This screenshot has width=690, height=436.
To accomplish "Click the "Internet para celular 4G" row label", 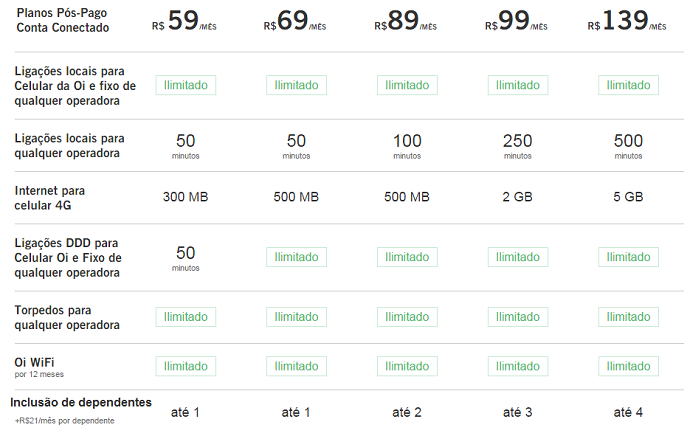I will coord(50,197).
